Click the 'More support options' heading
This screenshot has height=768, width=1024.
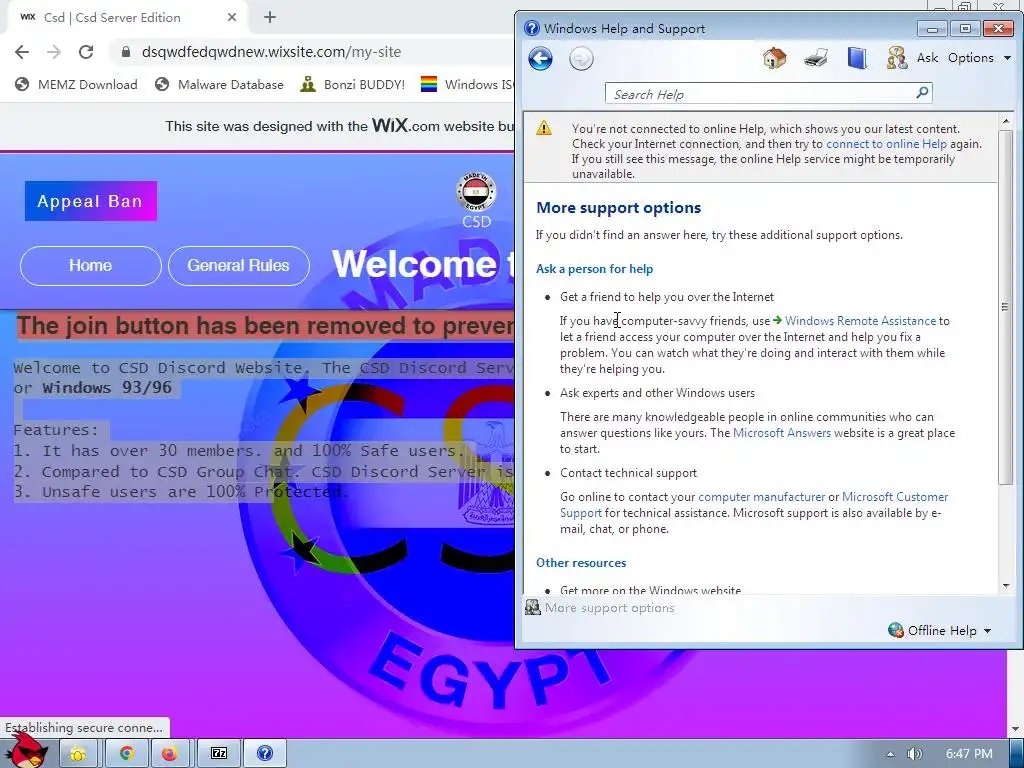(618, 208)
